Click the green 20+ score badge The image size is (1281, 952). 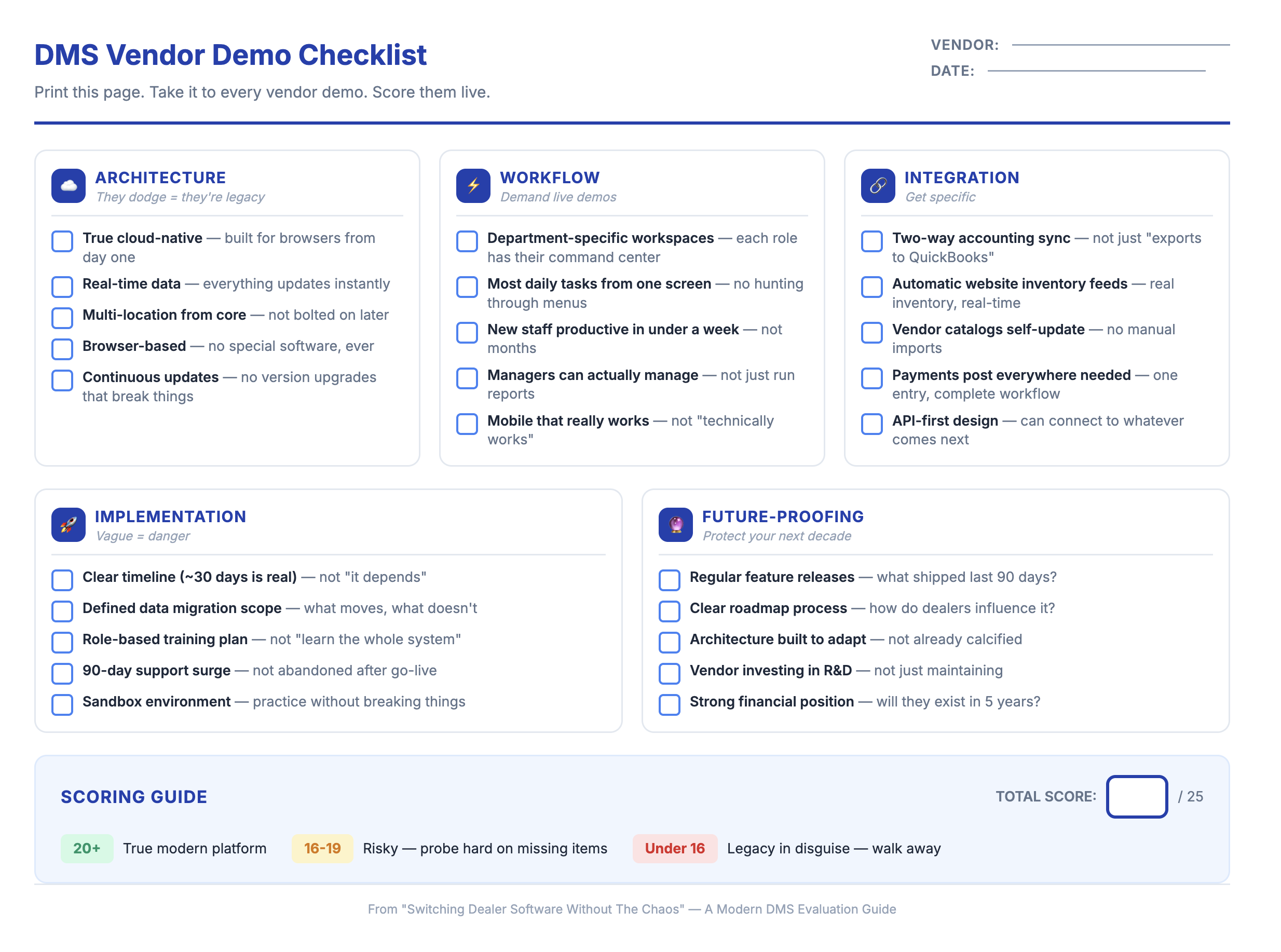click(x=87, y=848)
